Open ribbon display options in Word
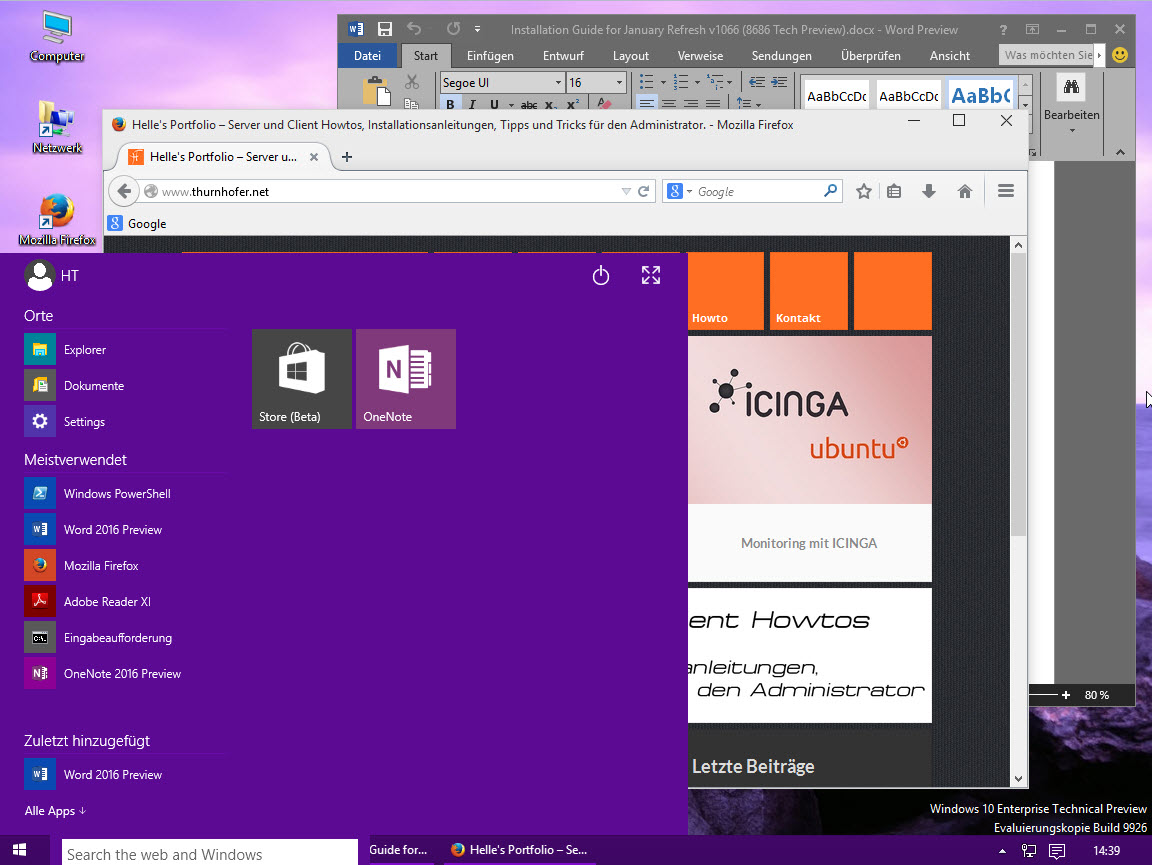1152x865 pixels. 1032,29
